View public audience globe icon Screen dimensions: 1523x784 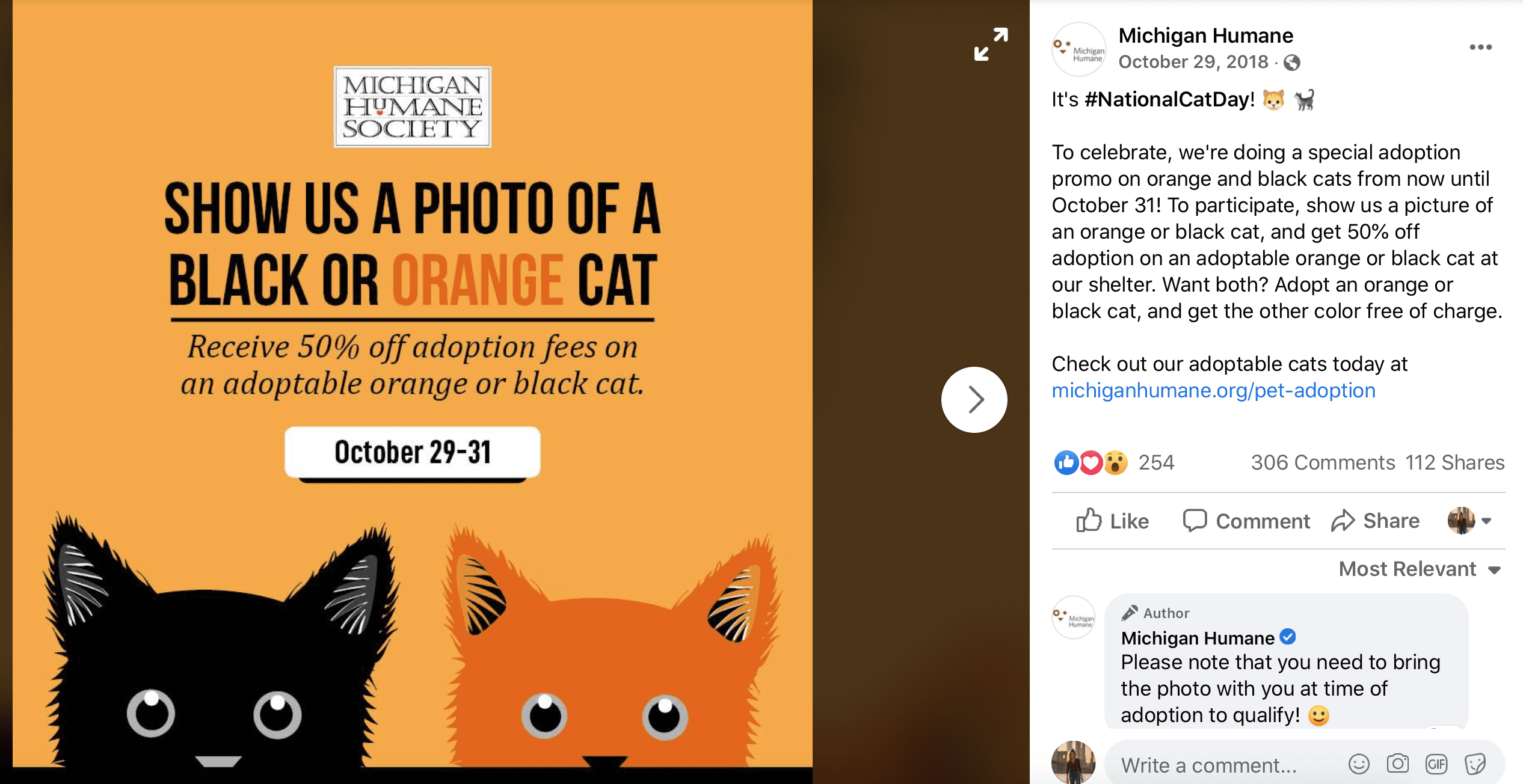click(1291, 63)
